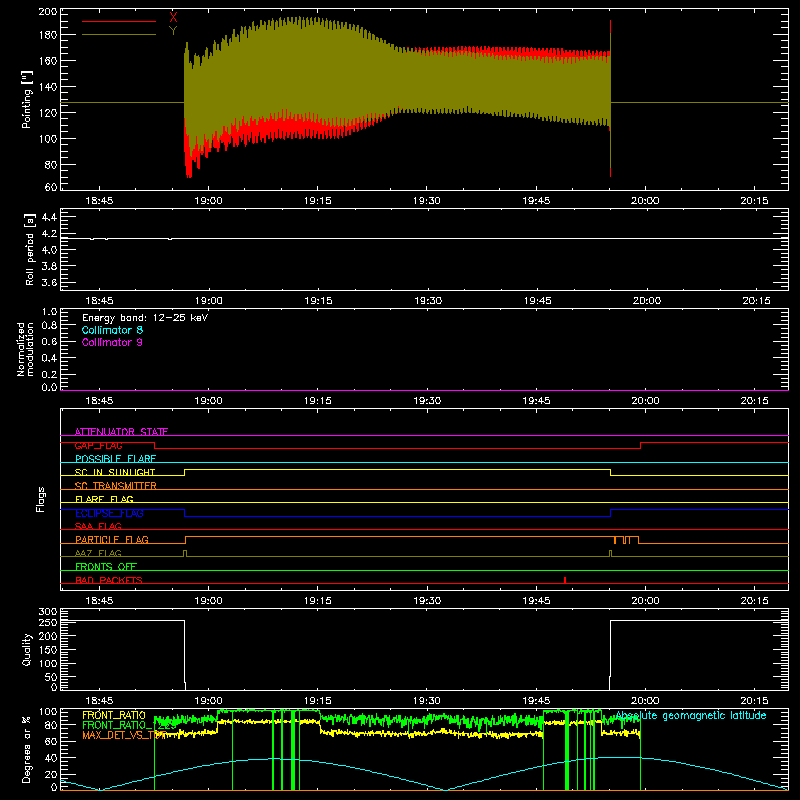
Task: Select the ATTENUATOR_STATE flag label
Action: [121, 432]
